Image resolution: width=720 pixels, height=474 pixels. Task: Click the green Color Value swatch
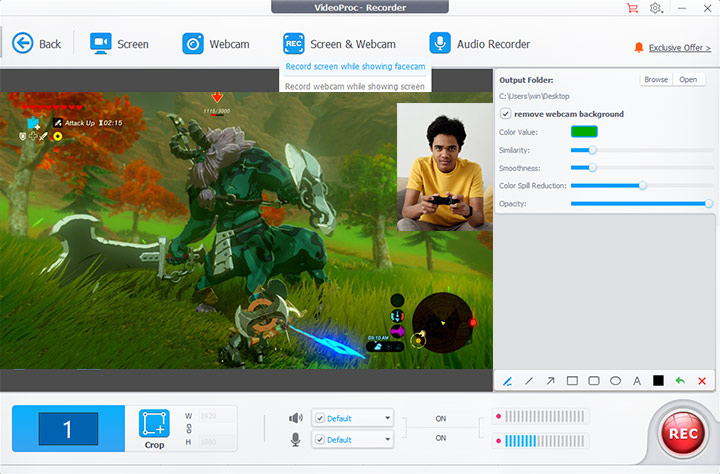(x=584, y=131)
